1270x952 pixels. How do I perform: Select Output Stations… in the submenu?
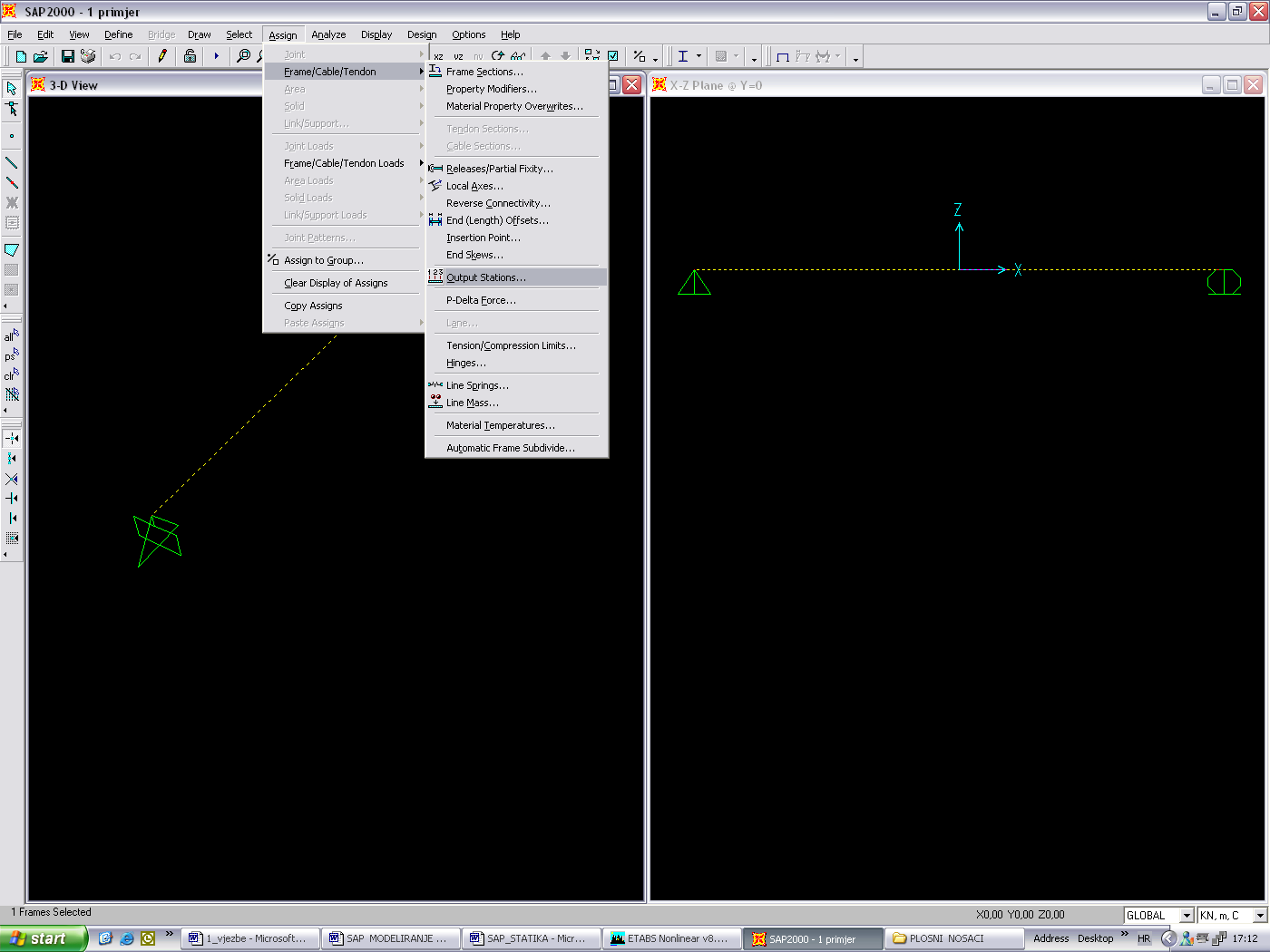pos(517,277)
